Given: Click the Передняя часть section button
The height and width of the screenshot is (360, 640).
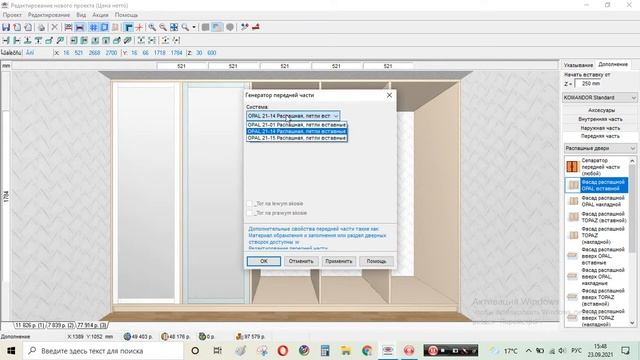Looking at the screenshot, I should (x=600, y=136).
